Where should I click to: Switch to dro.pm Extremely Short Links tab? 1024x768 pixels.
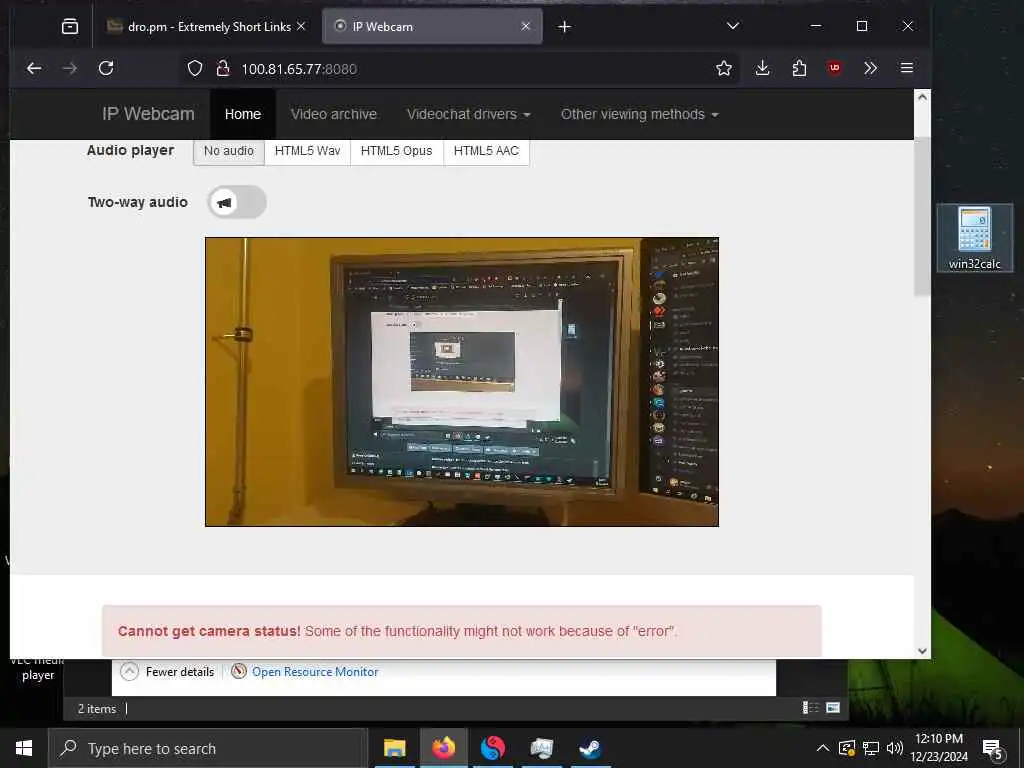pos(206,27)
